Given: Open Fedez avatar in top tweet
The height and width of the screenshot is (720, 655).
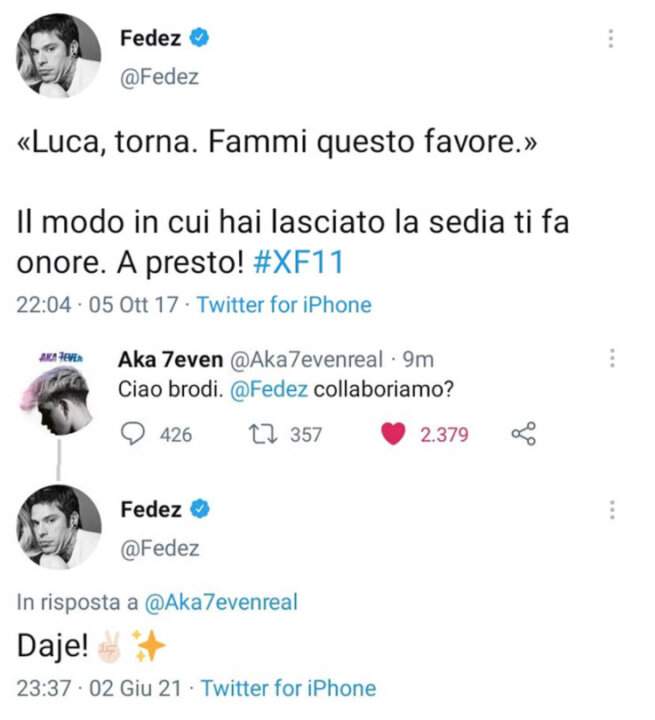Looking at the screenshot, I should point(59,56).
